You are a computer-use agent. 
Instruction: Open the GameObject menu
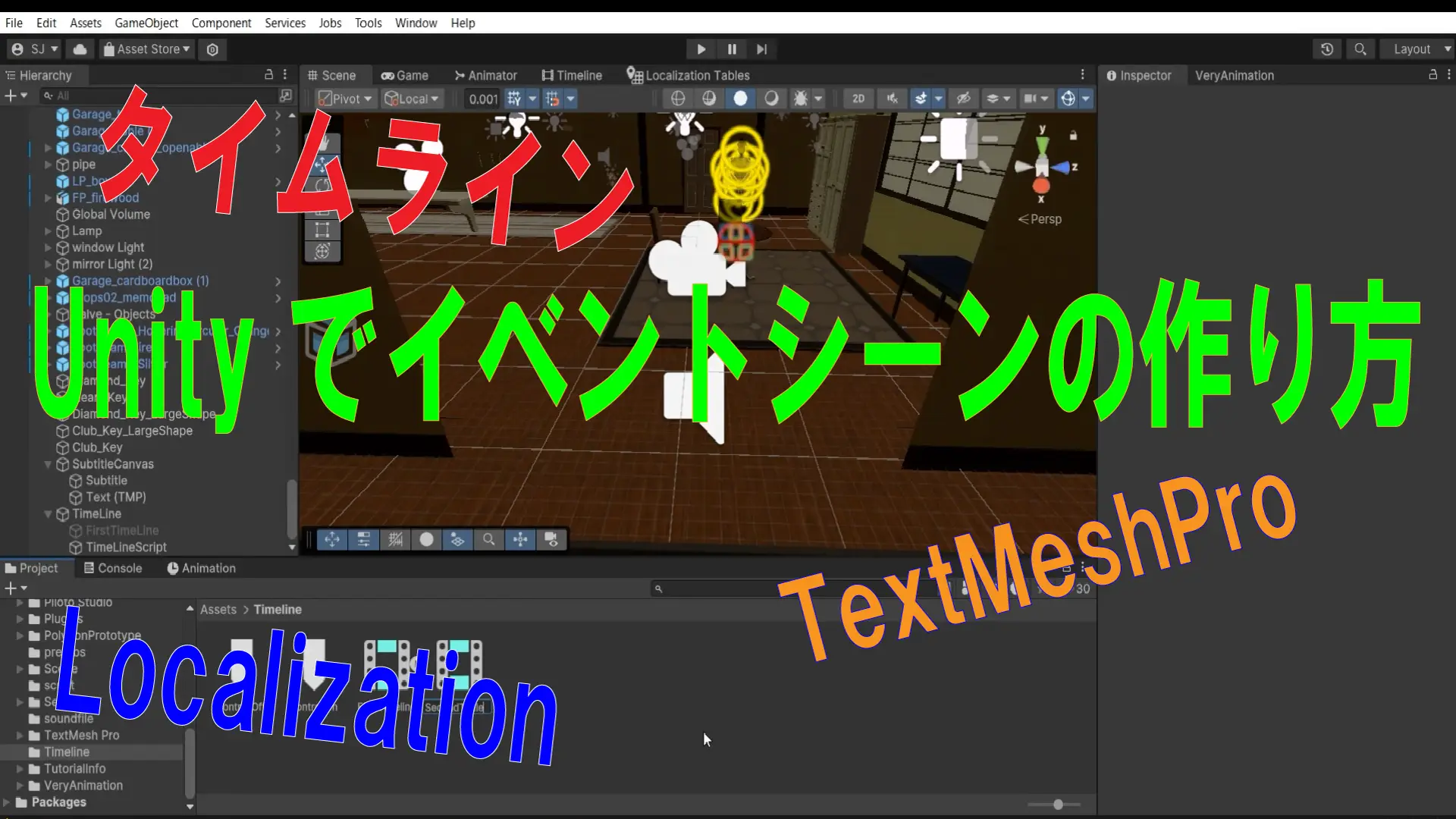pyautogui.click(x=146, y=23)
